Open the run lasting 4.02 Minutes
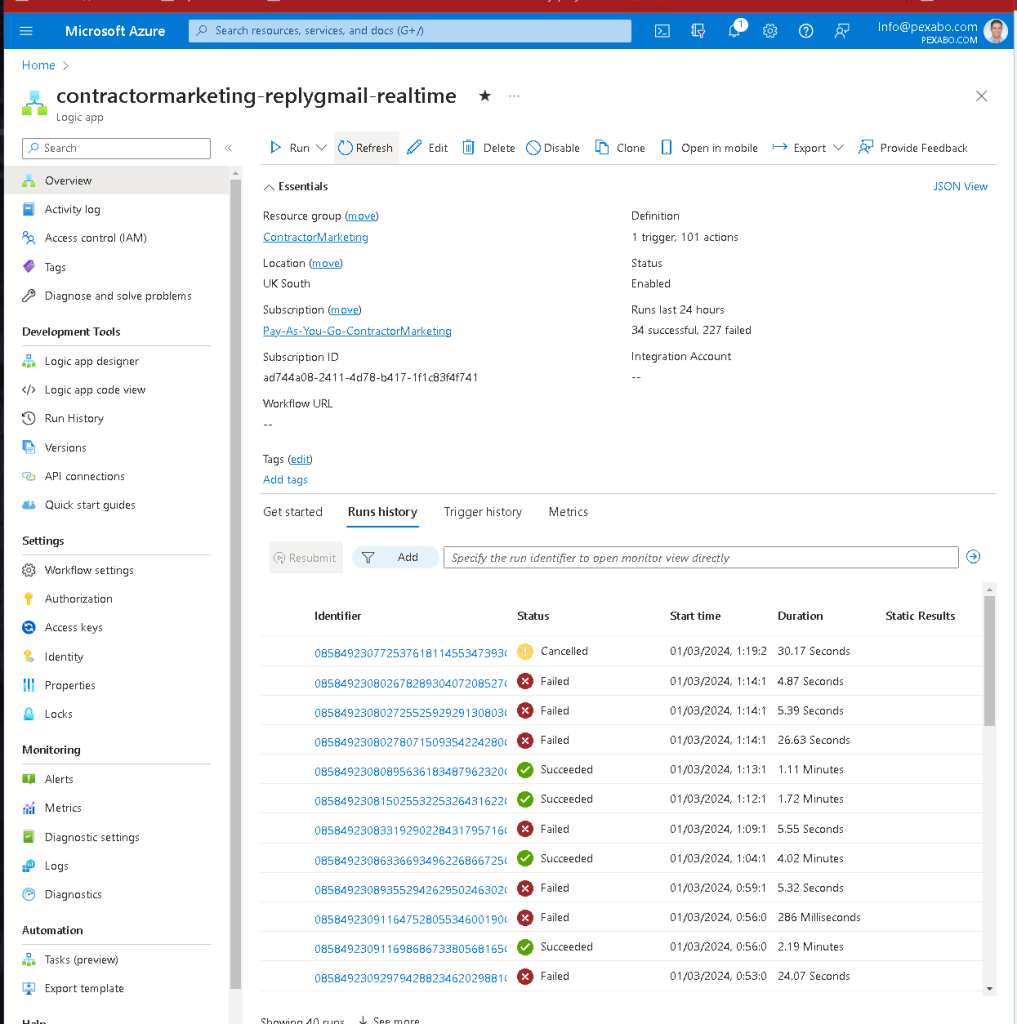 (410, 861)
